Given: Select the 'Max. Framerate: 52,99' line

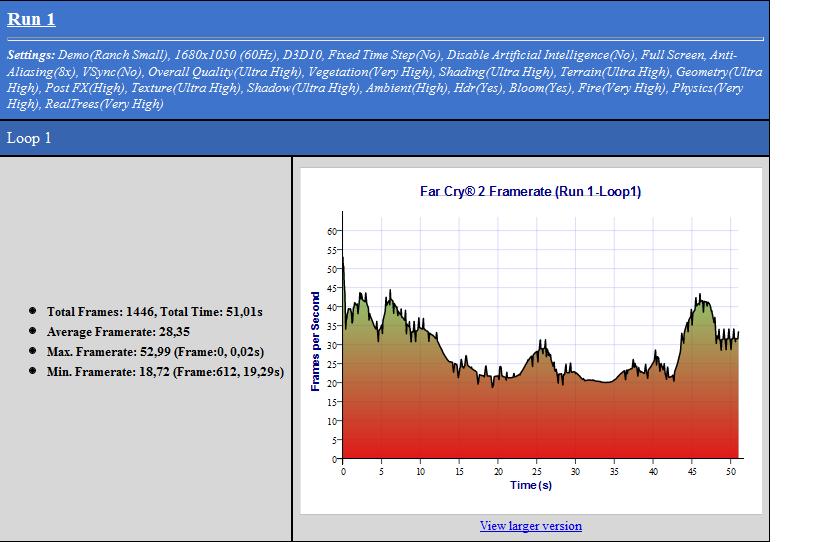Looking at the screenshot, I should click(x=155, y=351).
